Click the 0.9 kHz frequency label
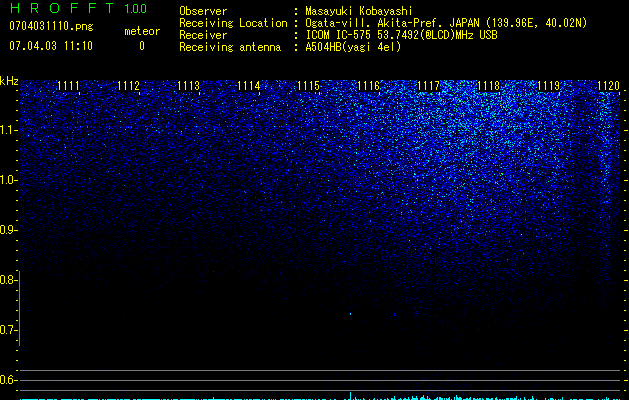This screenshot has height=400, width=629. [x=8, y=230]
